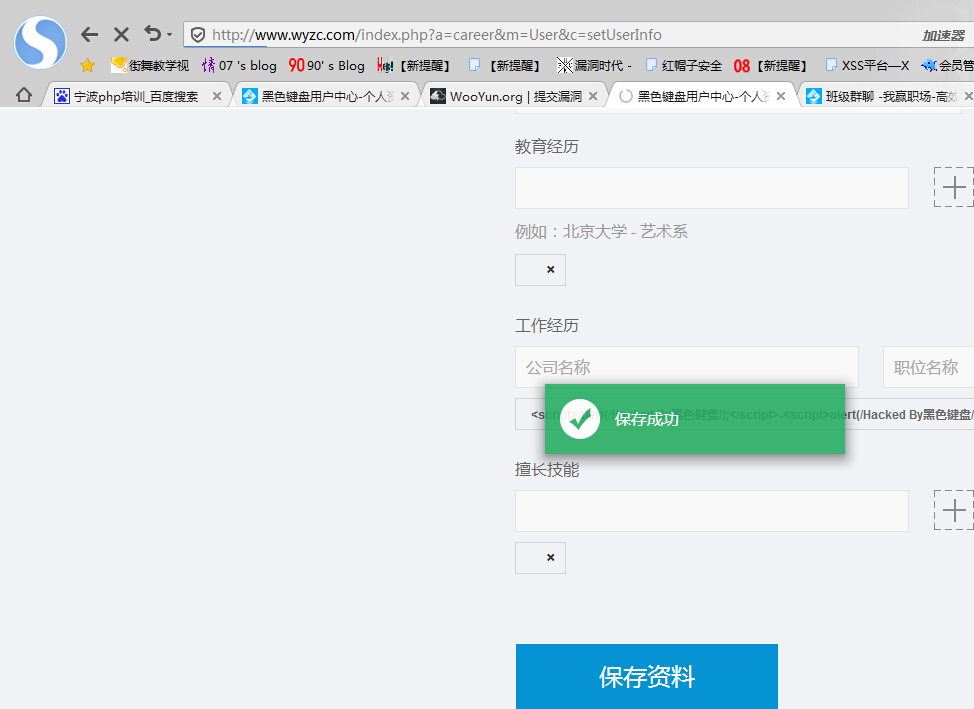Click the 例如：北京大学 - 艺术系 hint text
The height and width of the screenshot is (709, 974).
601,232
